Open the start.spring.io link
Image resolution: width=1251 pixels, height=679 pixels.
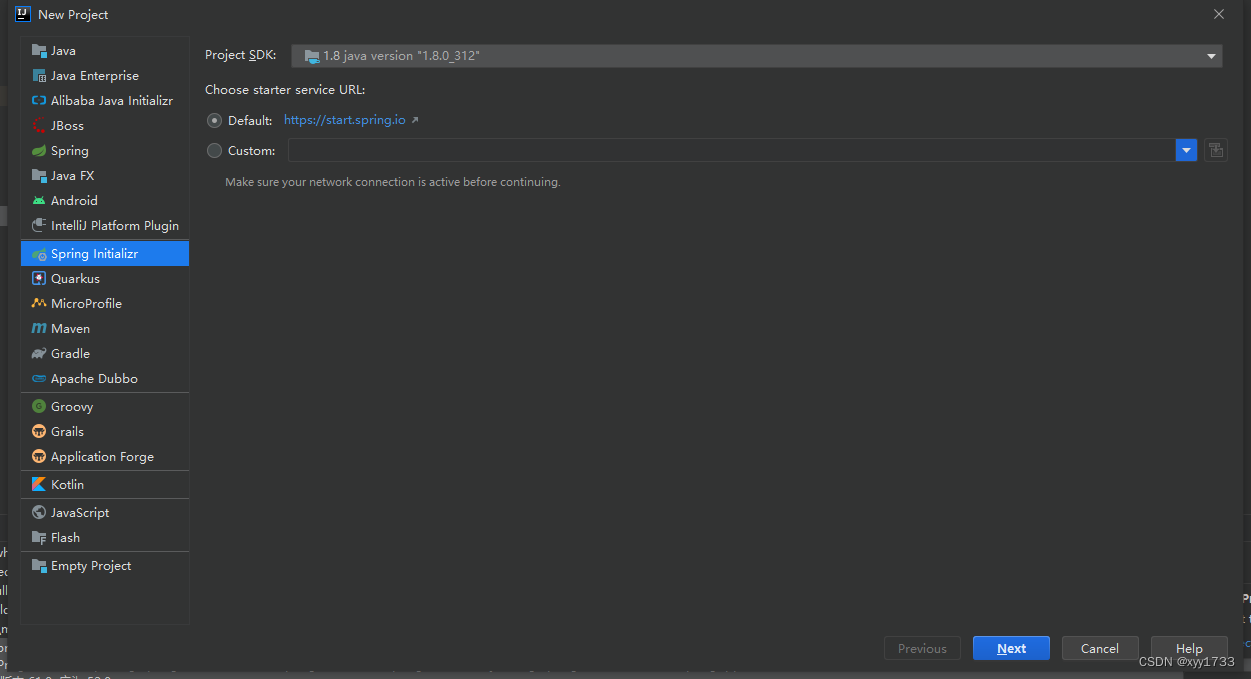tap(345, 120)
